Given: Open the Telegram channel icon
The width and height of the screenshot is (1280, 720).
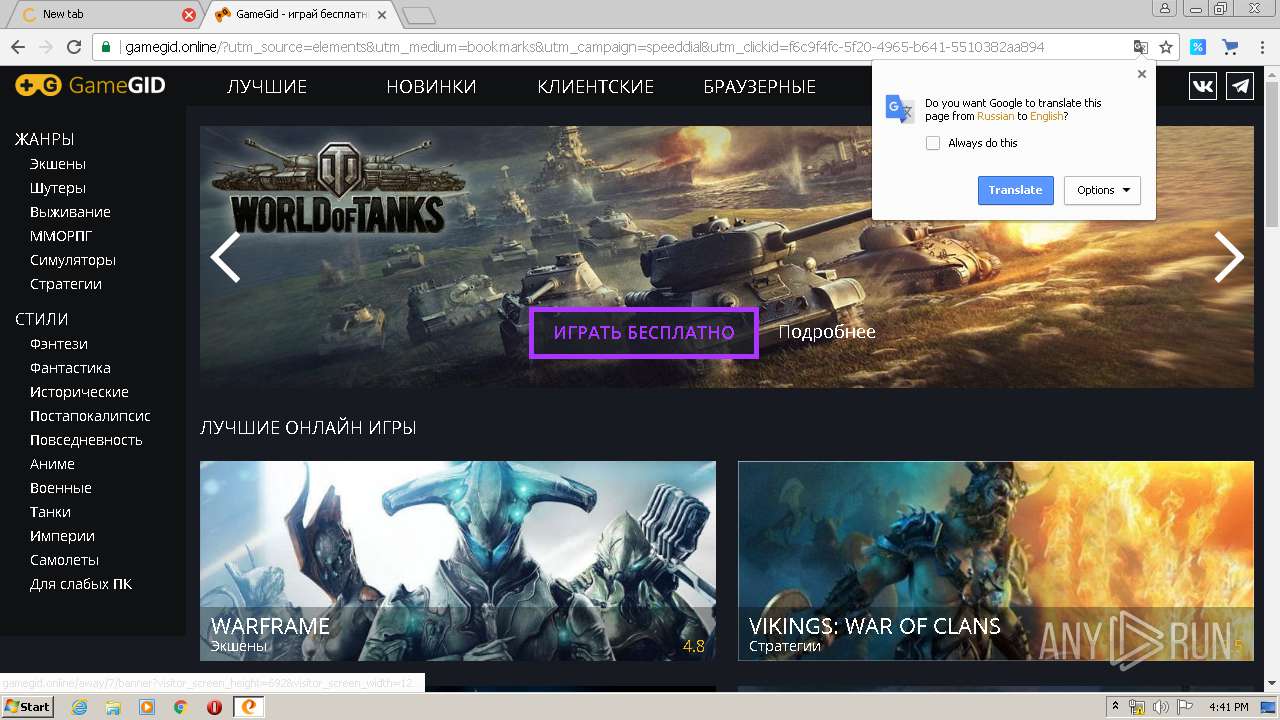Looking at the screenshot, I should point(1240,86).
